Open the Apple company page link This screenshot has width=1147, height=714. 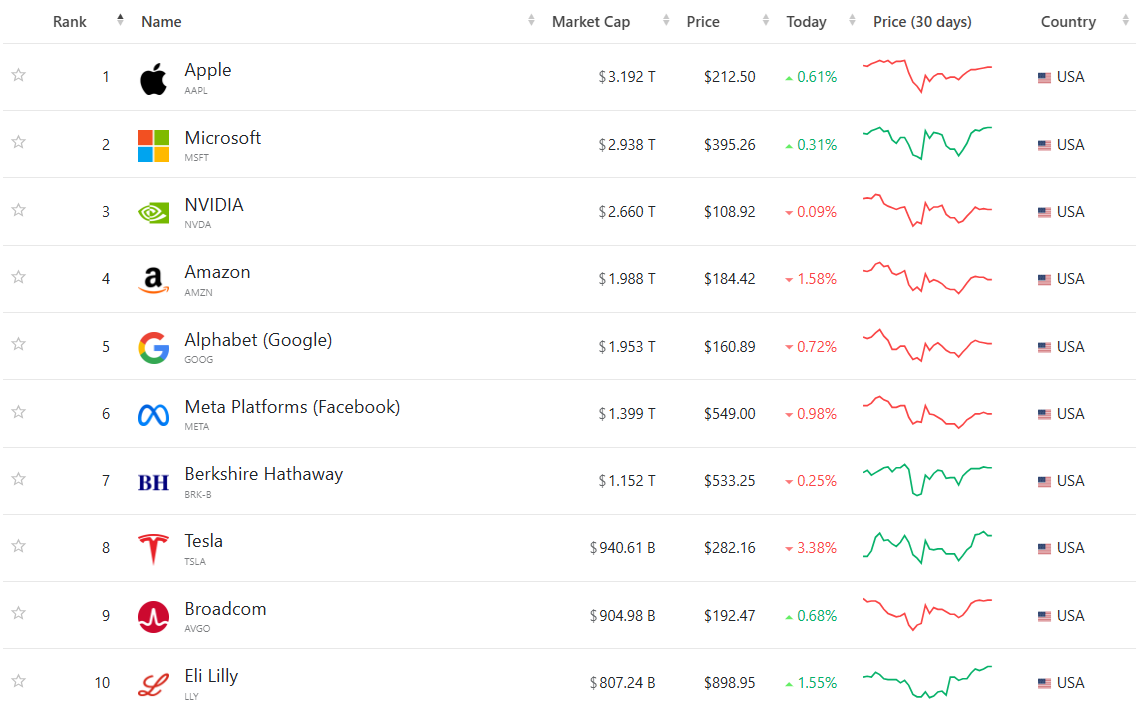tap(208, 70)
